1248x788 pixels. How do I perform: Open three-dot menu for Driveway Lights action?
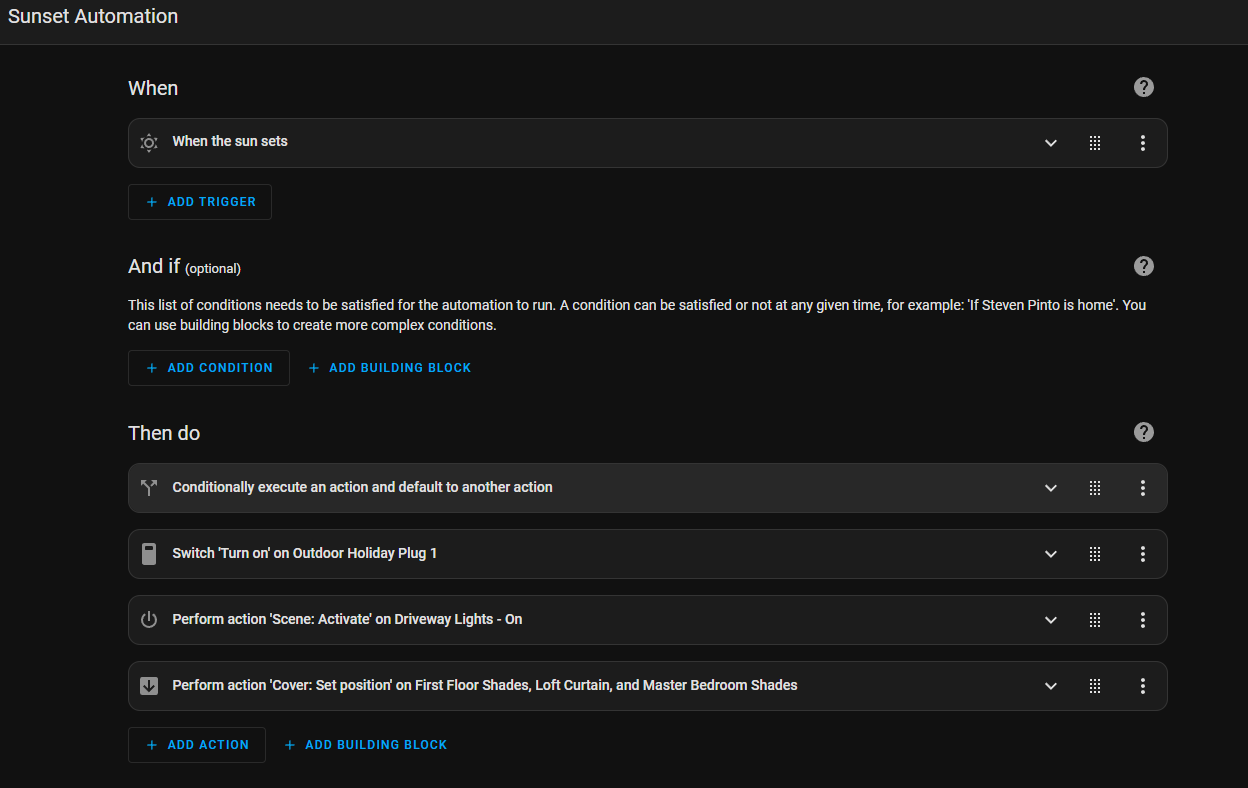pos(1143,620)
